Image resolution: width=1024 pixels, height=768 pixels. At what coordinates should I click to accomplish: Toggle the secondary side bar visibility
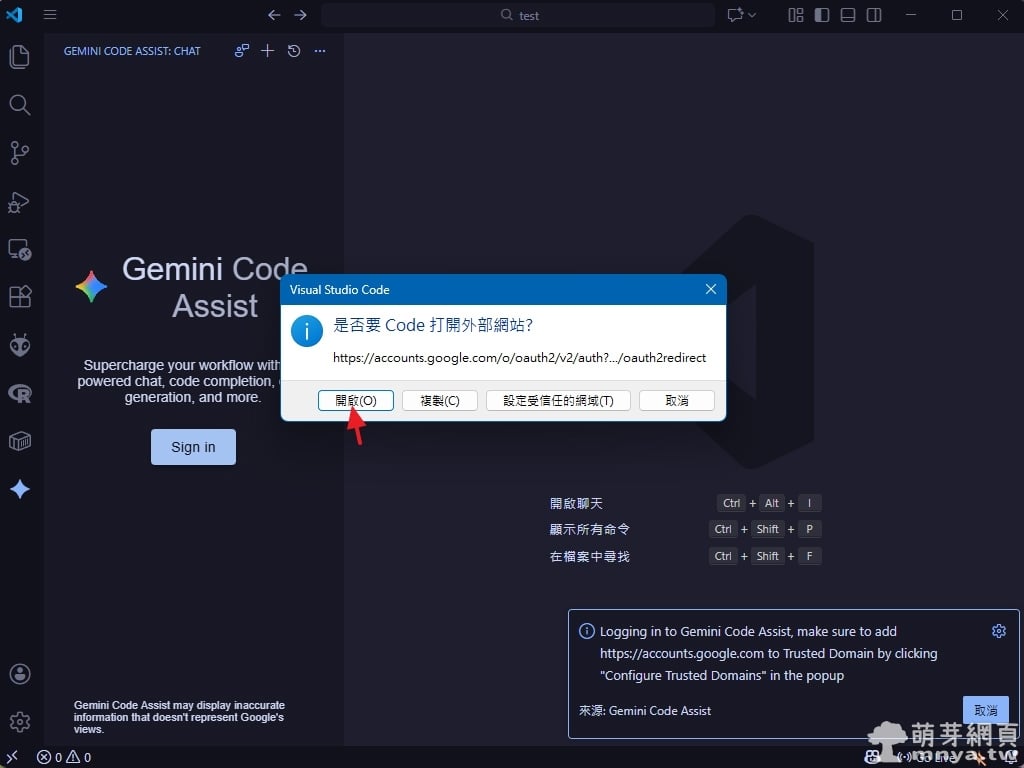[x=874, y=15]
